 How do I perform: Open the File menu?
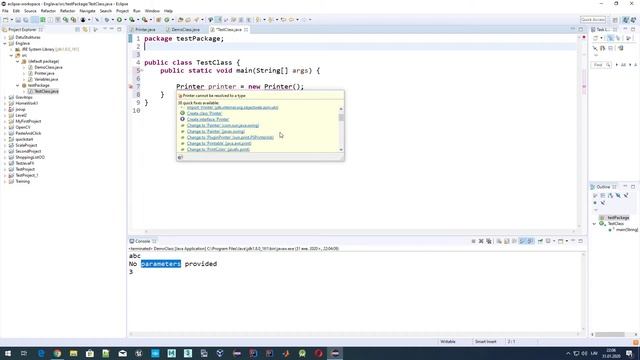5,11
